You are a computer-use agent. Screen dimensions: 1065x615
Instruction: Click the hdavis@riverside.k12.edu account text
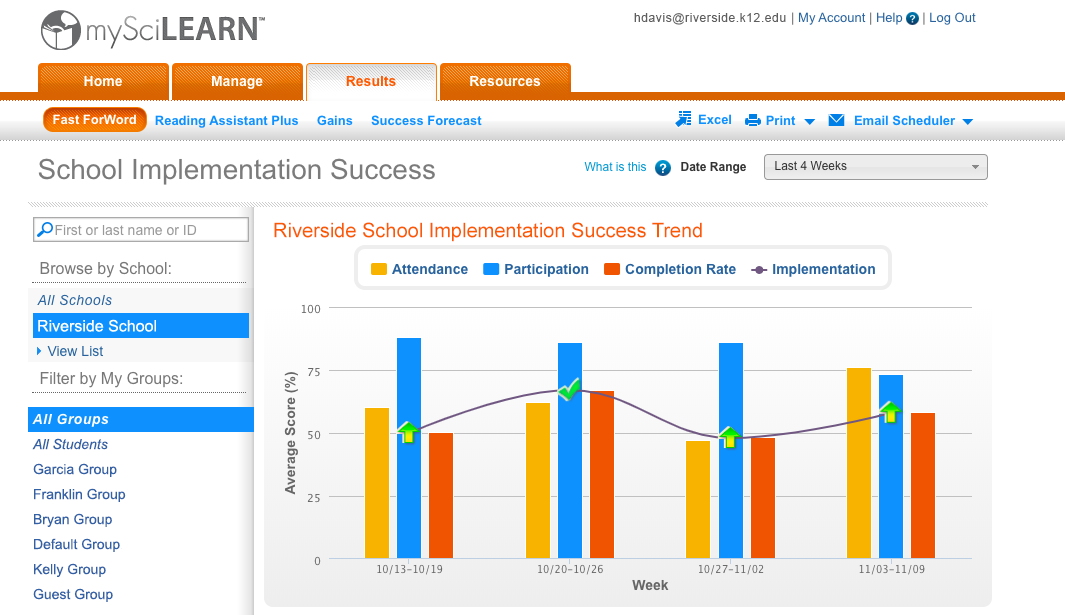[x=710, y=18]
